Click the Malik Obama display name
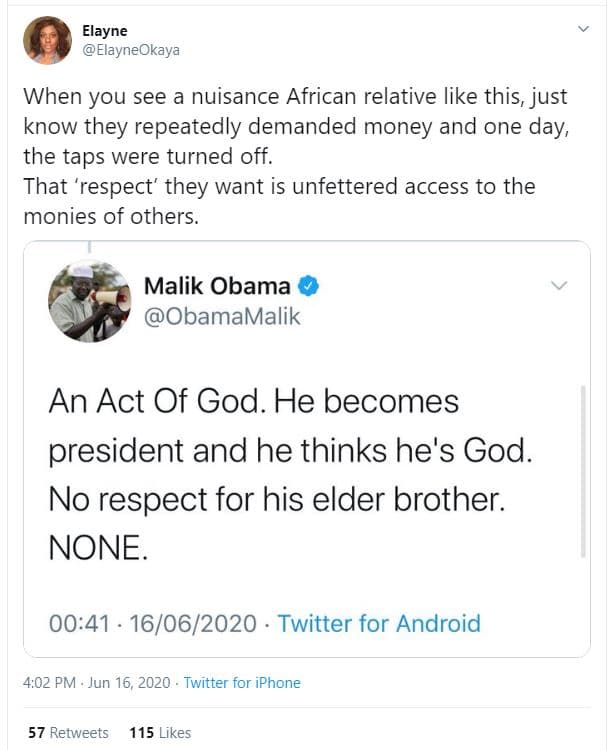This screenshot has width=614, height=750. point(217,287)
